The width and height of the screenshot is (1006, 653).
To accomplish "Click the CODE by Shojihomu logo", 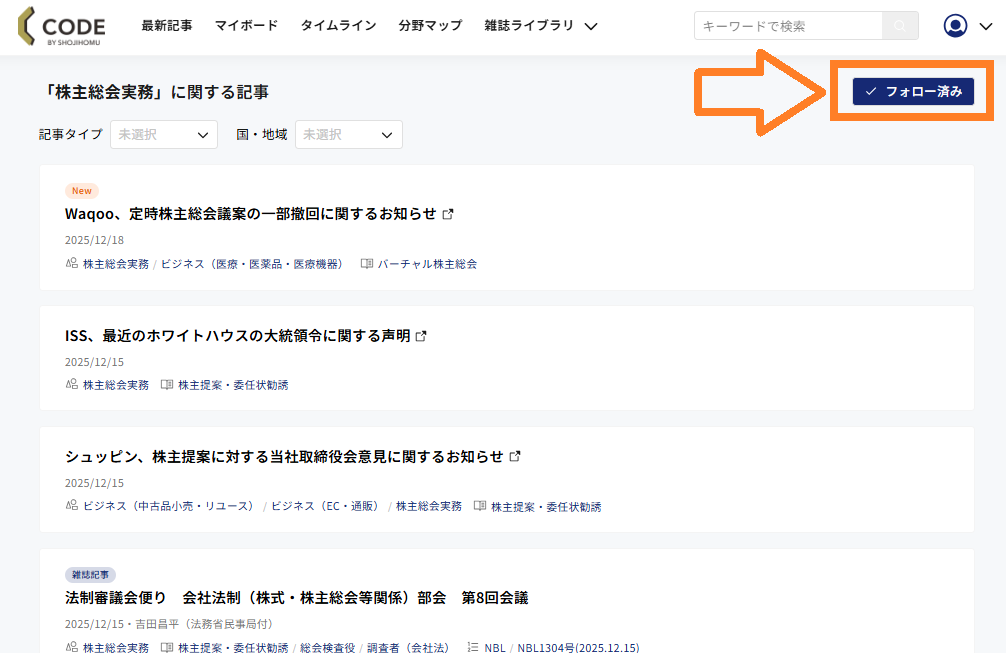I will 61,26.
